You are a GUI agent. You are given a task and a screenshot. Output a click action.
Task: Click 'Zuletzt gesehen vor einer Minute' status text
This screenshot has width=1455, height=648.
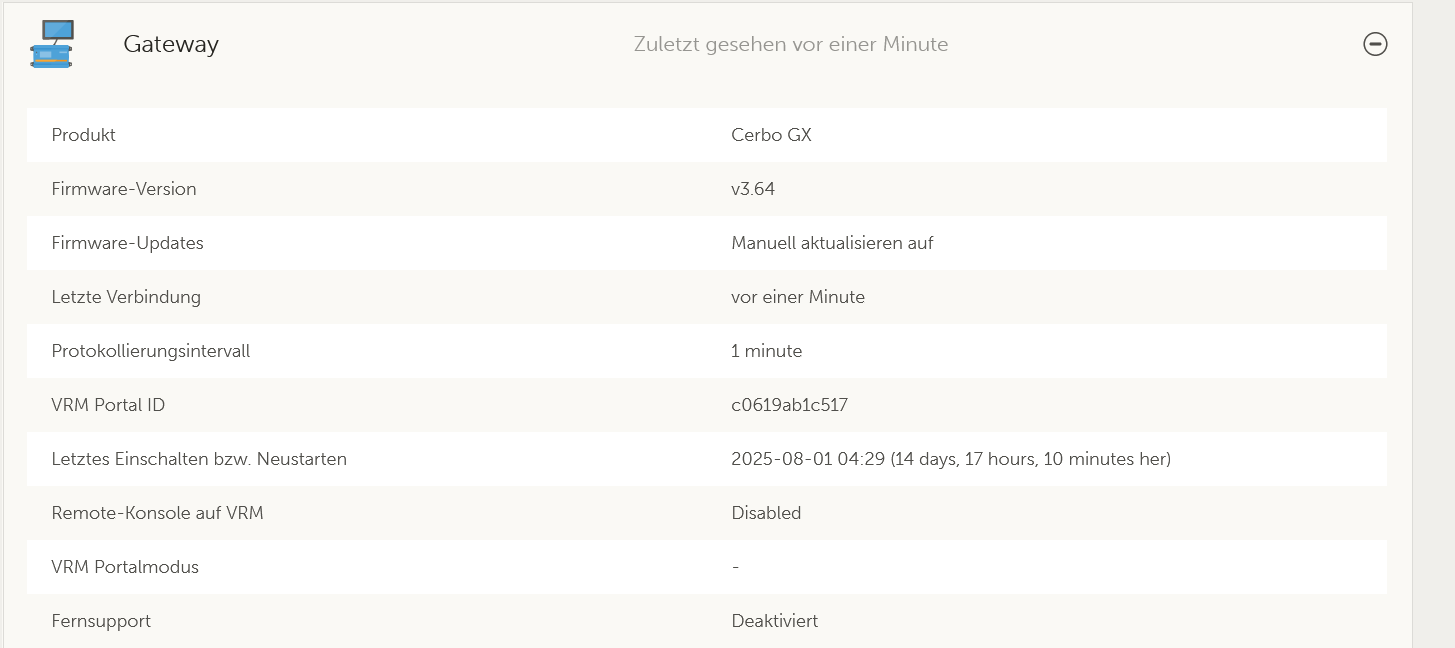coord(790,44)
